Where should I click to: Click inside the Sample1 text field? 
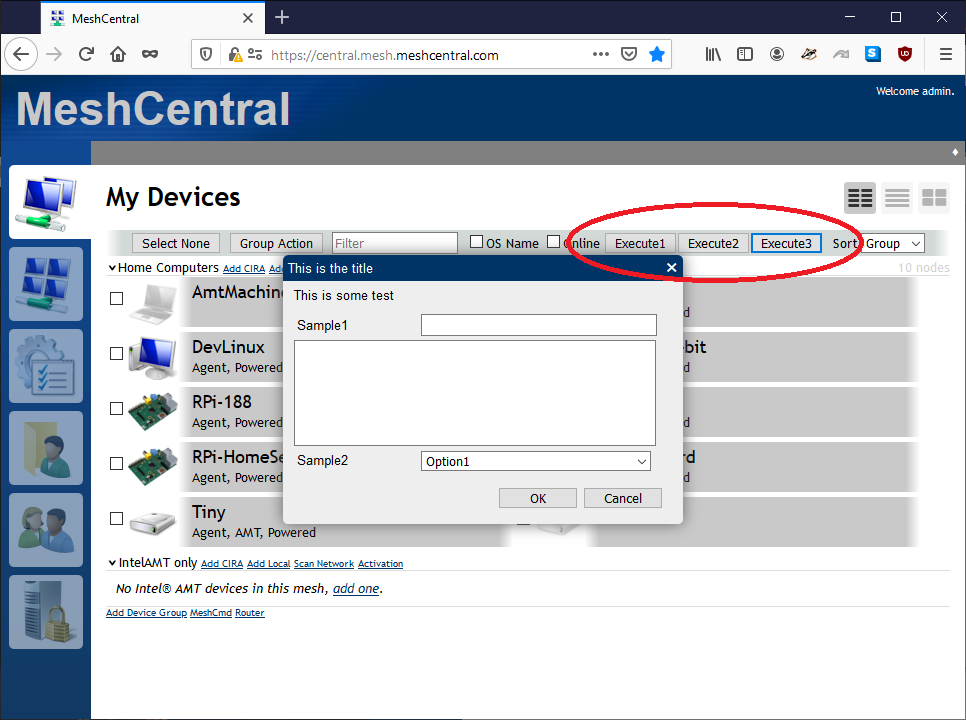click(x=538, y=324)
